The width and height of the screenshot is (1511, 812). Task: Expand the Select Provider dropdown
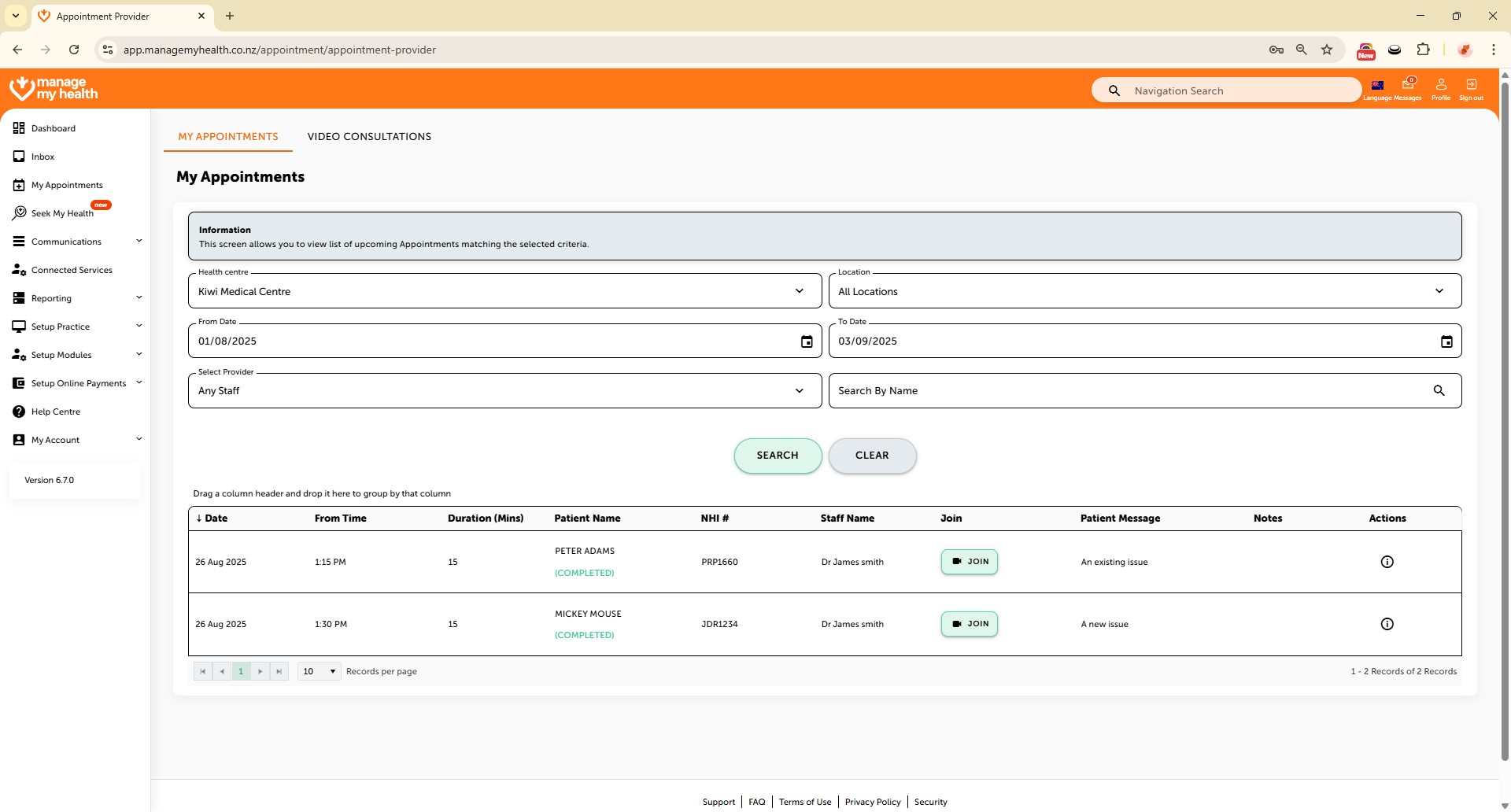799,391
